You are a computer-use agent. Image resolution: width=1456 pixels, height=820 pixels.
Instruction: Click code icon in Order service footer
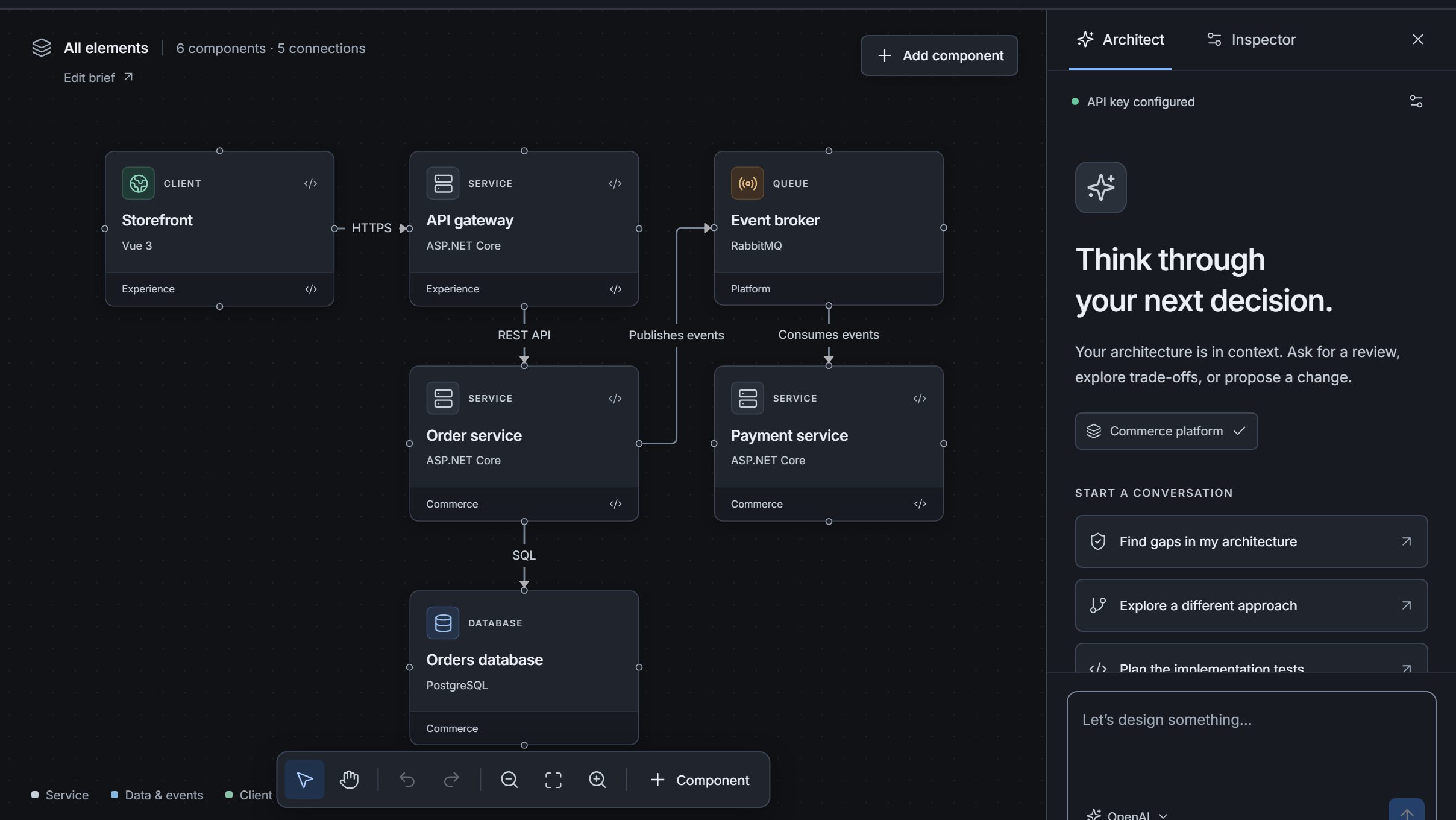coord(615,504)
